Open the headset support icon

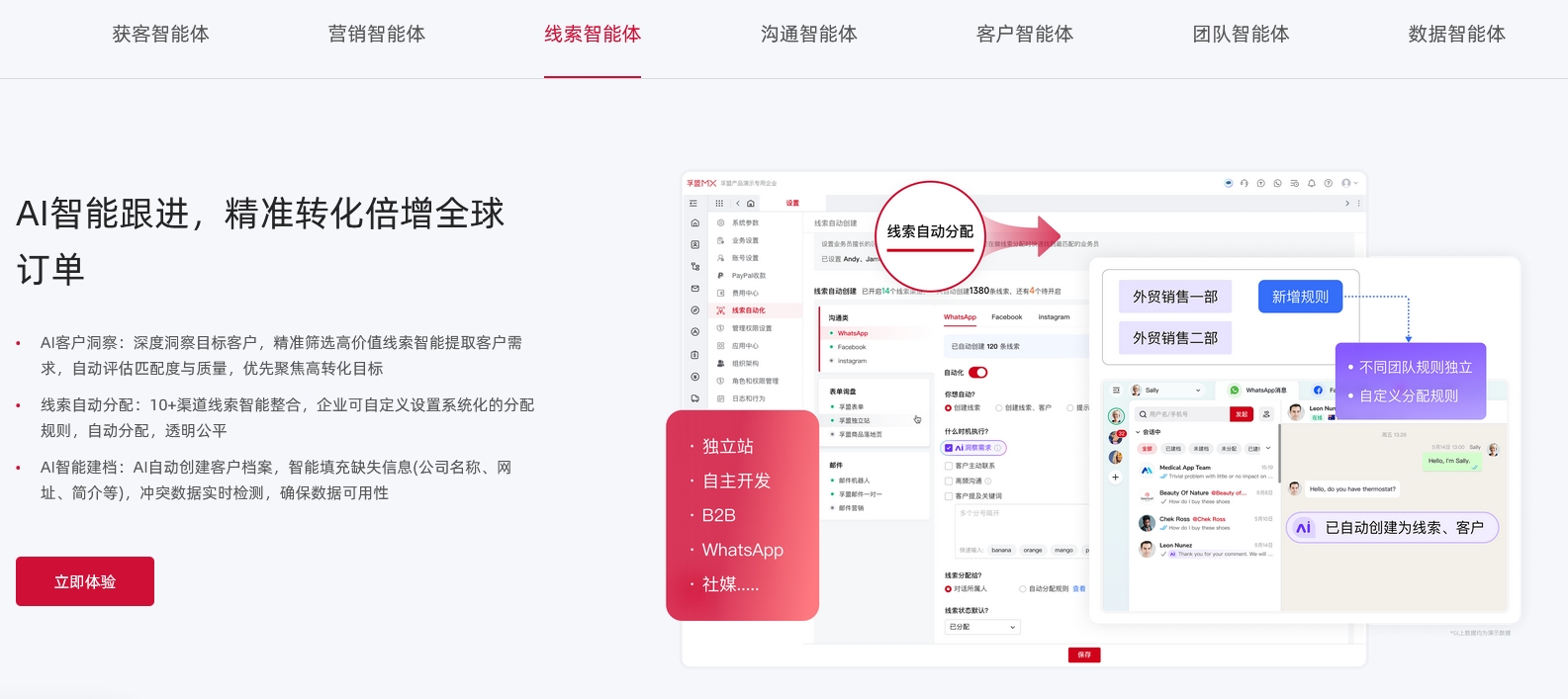pos(1245,183)
